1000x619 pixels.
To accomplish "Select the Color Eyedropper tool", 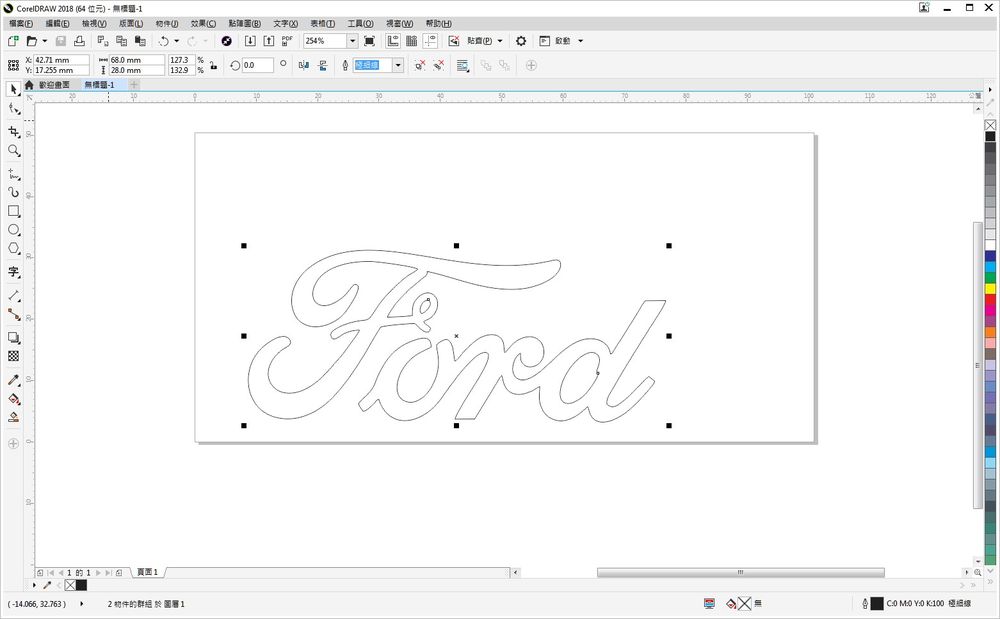I will (x=13, y=381).
